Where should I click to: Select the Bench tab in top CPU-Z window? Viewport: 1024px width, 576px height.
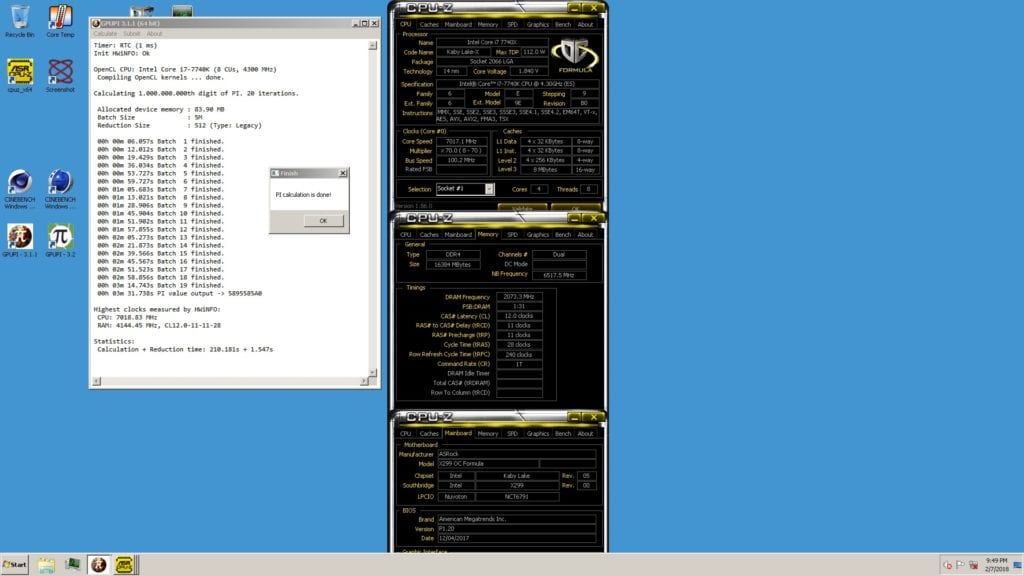(563, 25)
